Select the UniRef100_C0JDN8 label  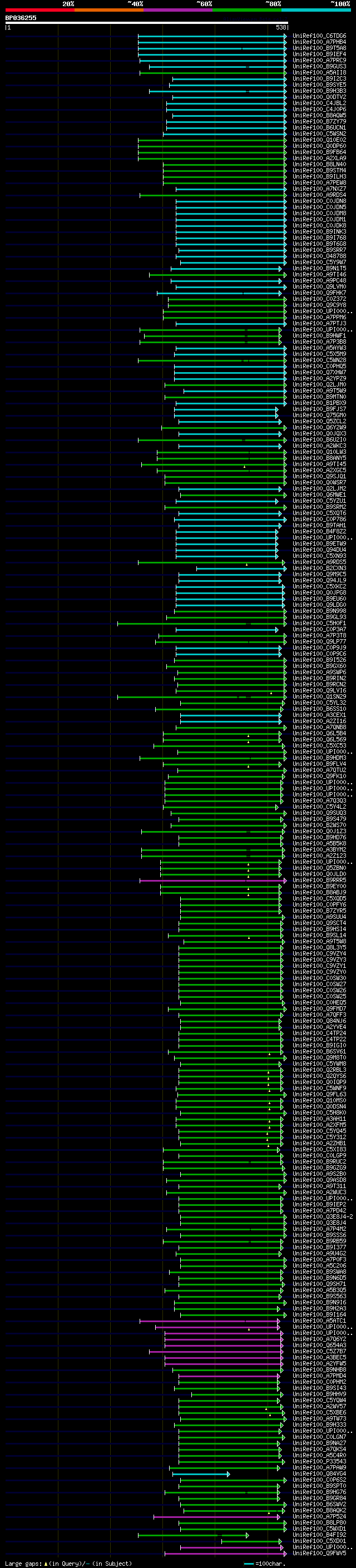point(319,201)
